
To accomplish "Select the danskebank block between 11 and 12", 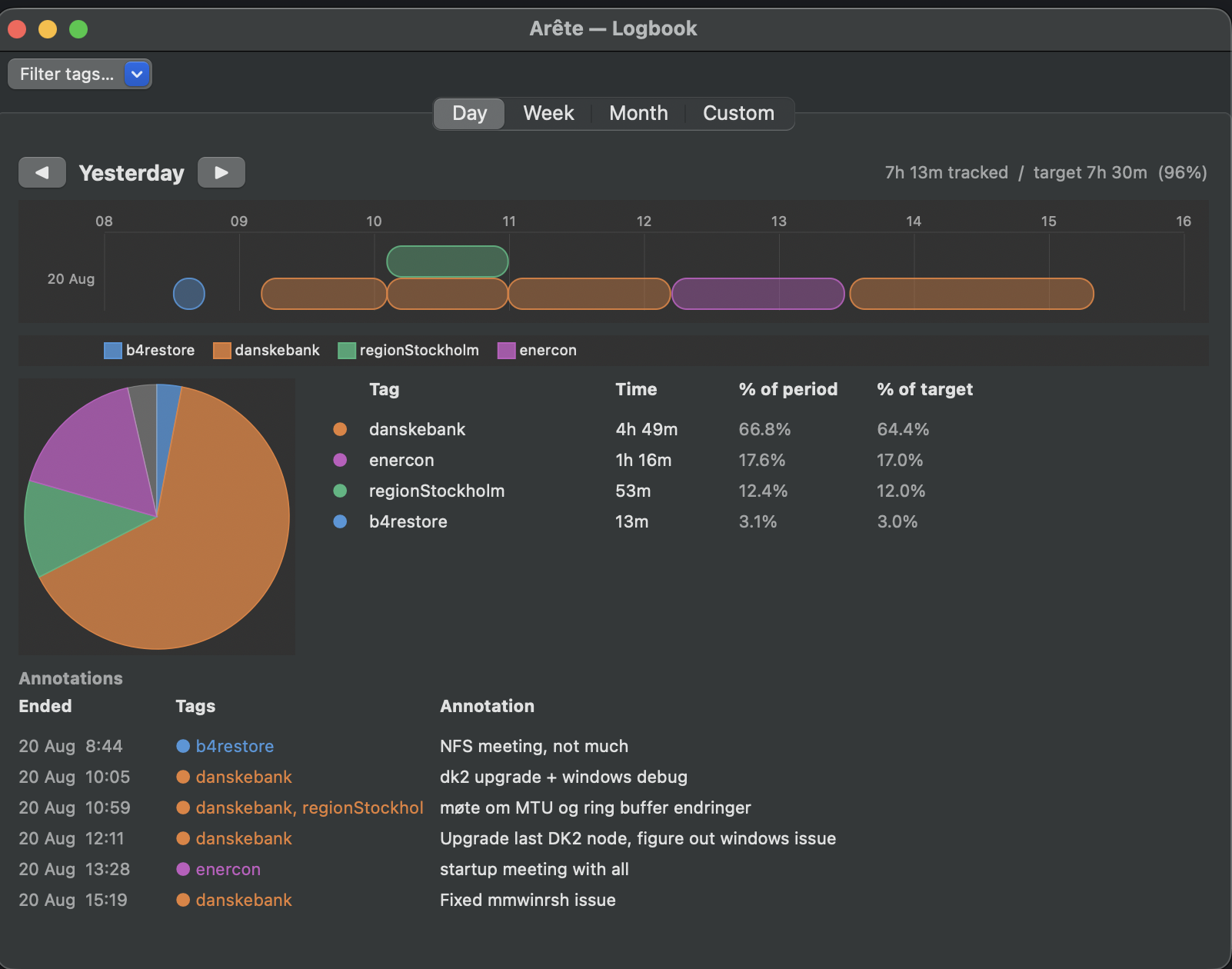I will (589, 294).
